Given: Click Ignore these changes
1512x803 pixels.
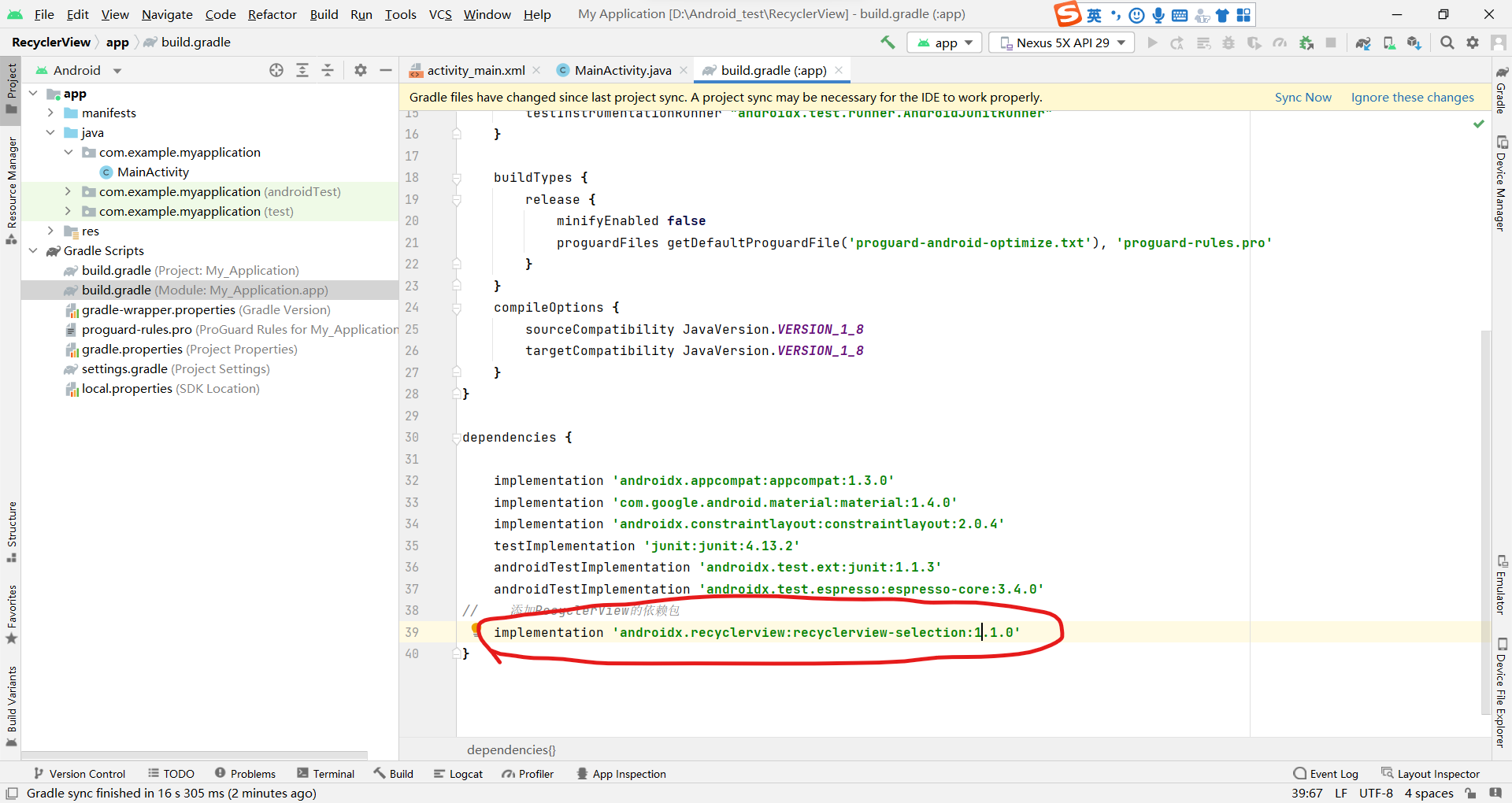Looking at the screenshot, I should point(1411,97).
